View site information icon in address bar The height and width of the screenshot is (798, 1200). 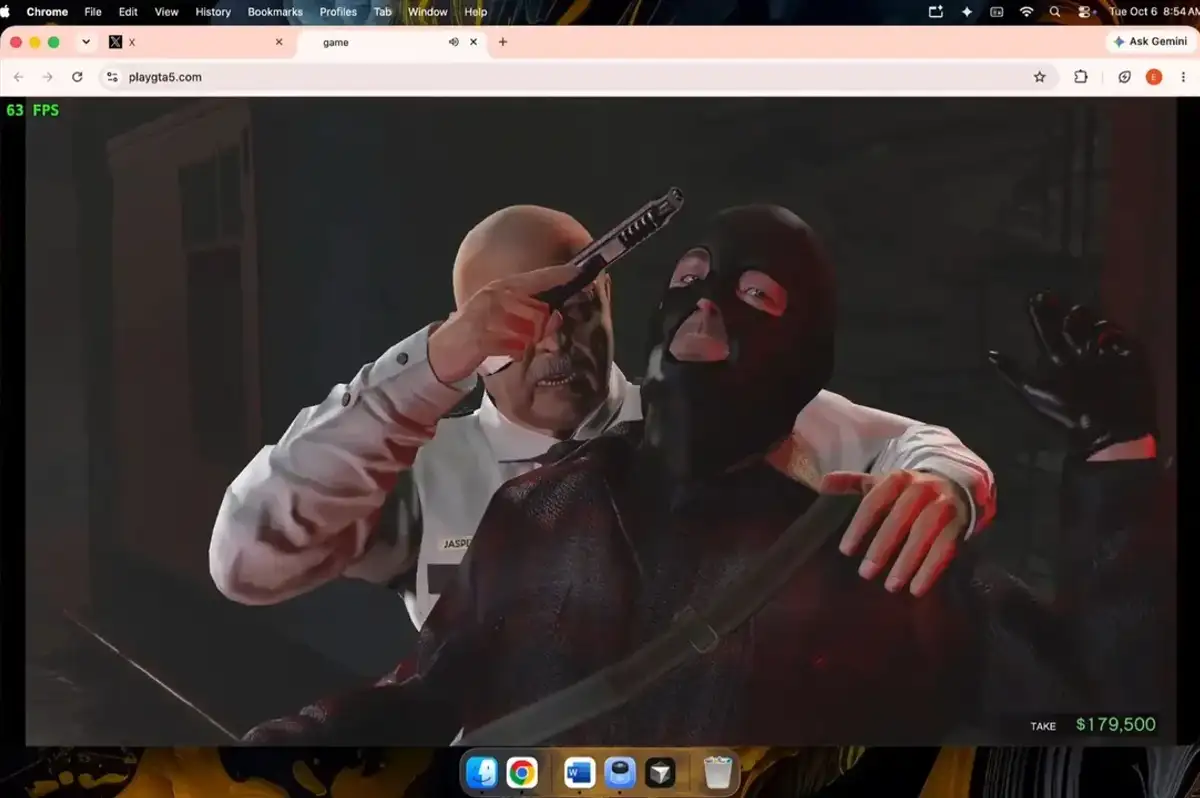[112, 77]
